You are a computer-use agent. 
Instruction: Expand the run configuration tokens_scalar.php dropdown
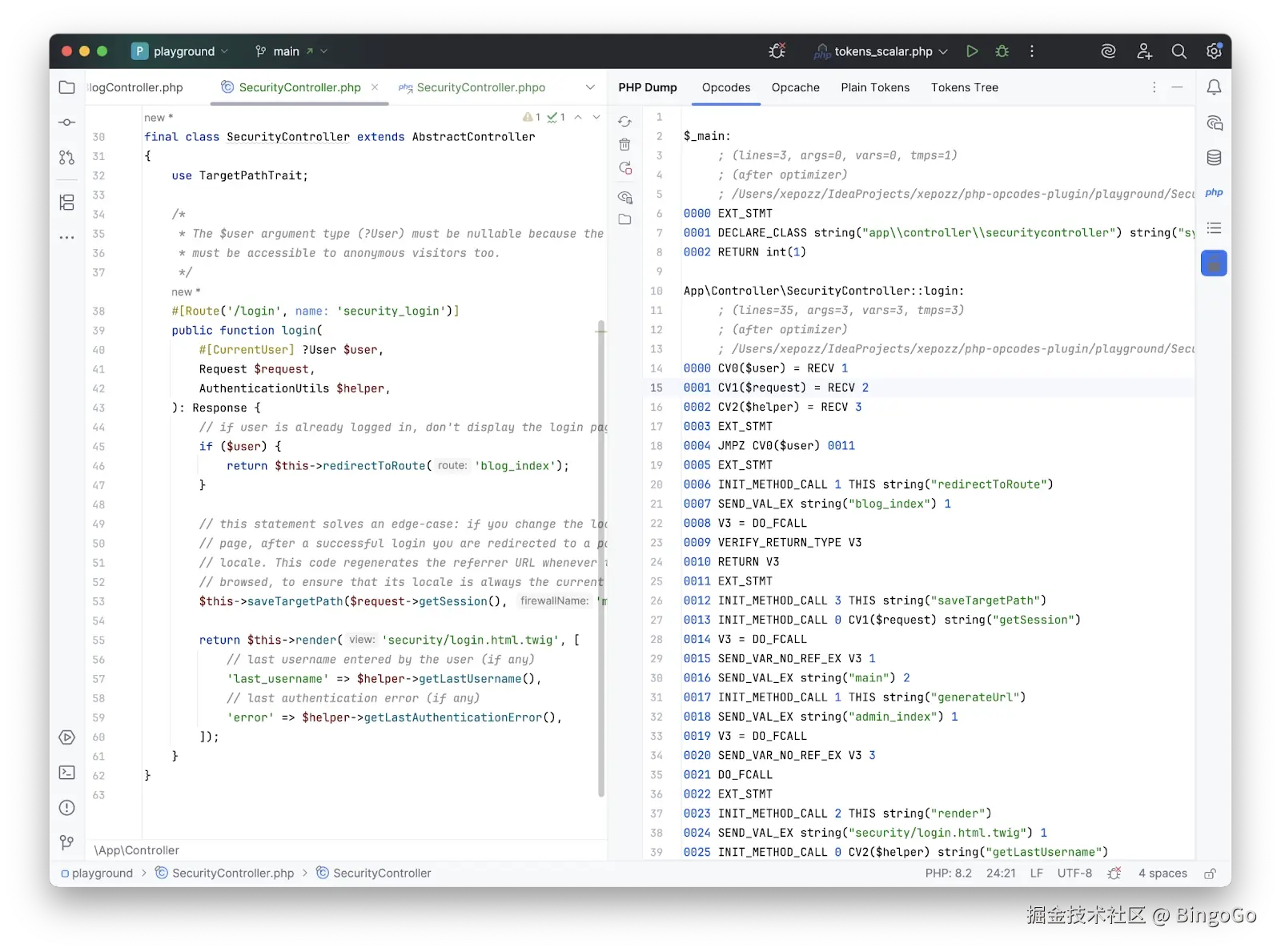944,50
